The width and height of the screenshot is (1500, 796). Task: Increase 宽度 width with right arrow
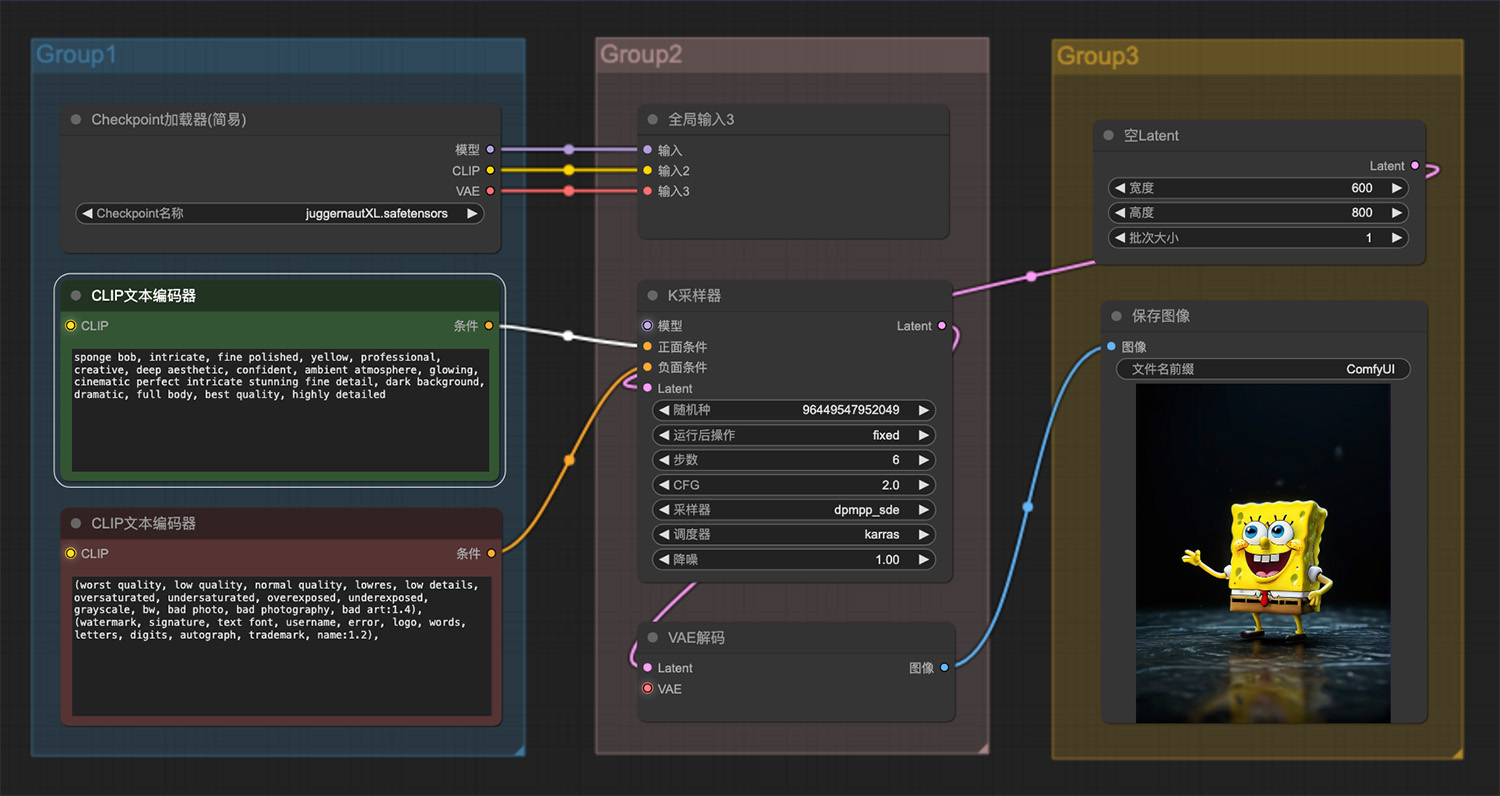tap(1397, 188)
